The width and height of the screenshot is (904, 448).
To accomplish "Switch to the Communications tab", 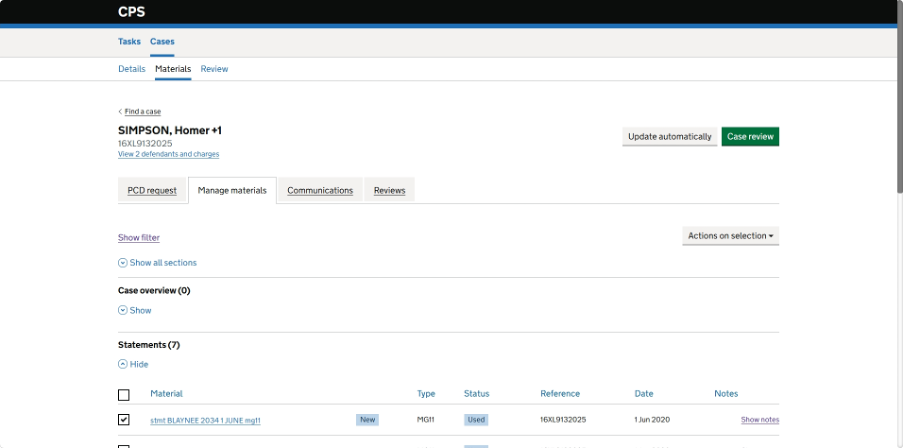I will tap(320, 190).
